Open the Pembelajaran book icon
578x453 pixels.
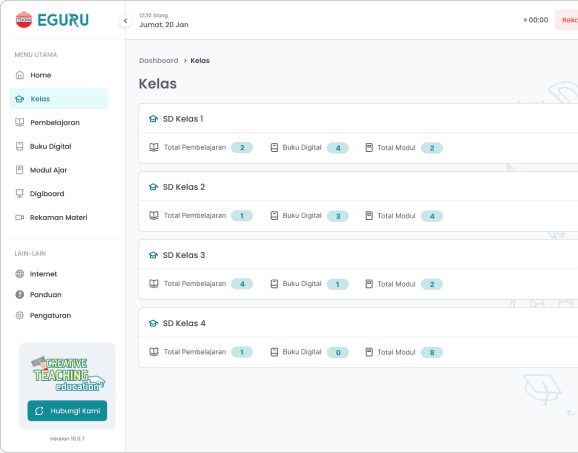click(x=20, y=122)
